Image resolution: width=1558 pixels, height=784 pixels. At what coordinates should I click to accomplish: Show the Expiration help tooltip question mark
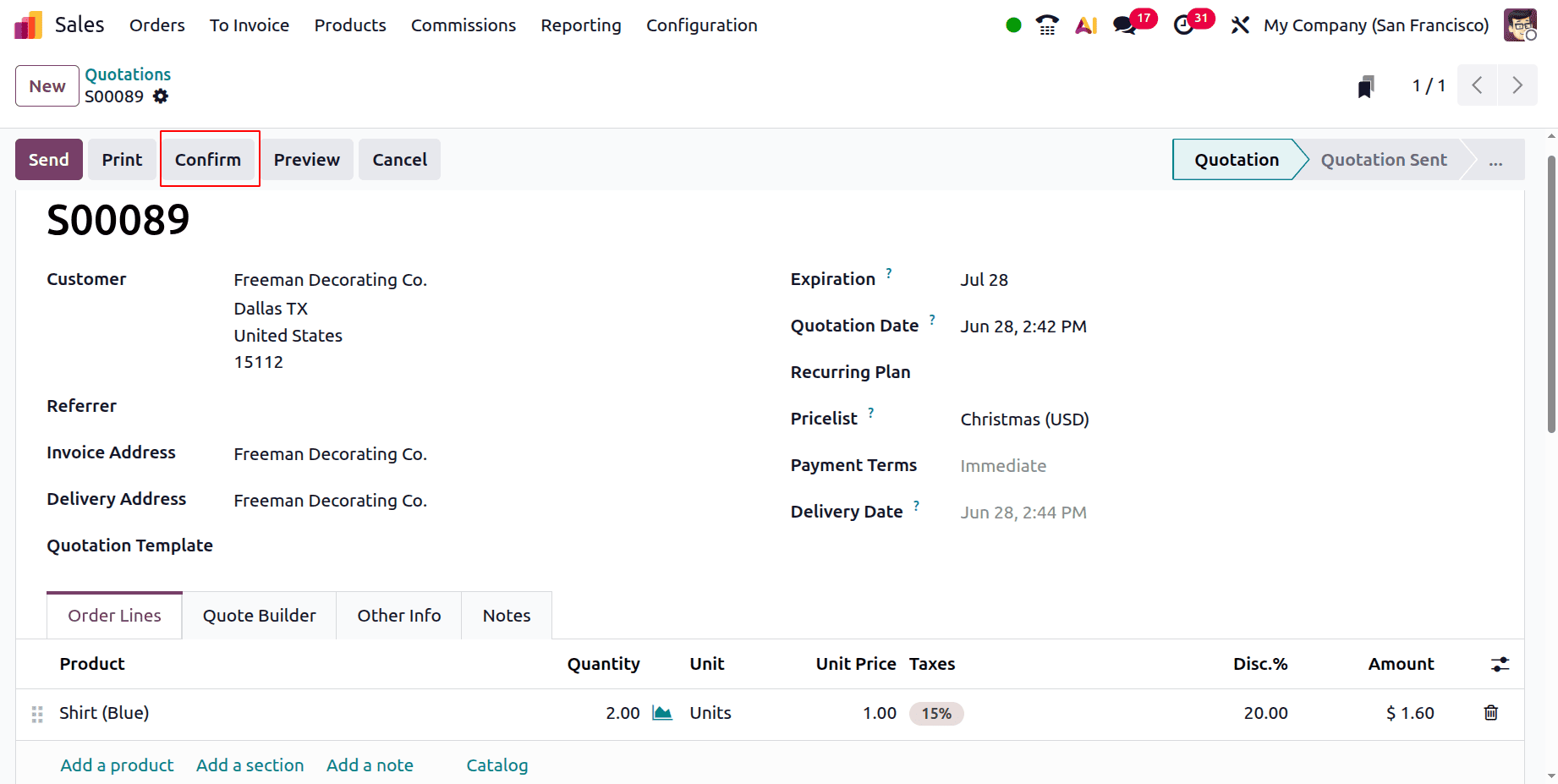pyautogui.click(x=889, y=273)
